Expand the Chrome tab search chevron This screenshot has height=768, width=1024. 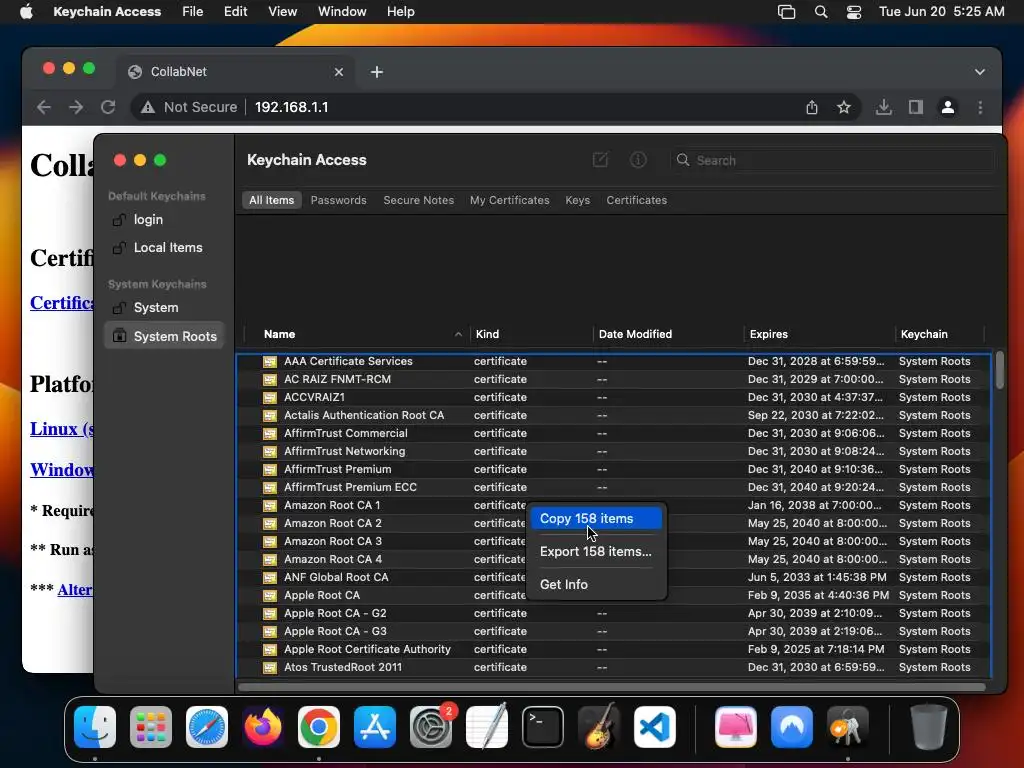pos(980,72)
